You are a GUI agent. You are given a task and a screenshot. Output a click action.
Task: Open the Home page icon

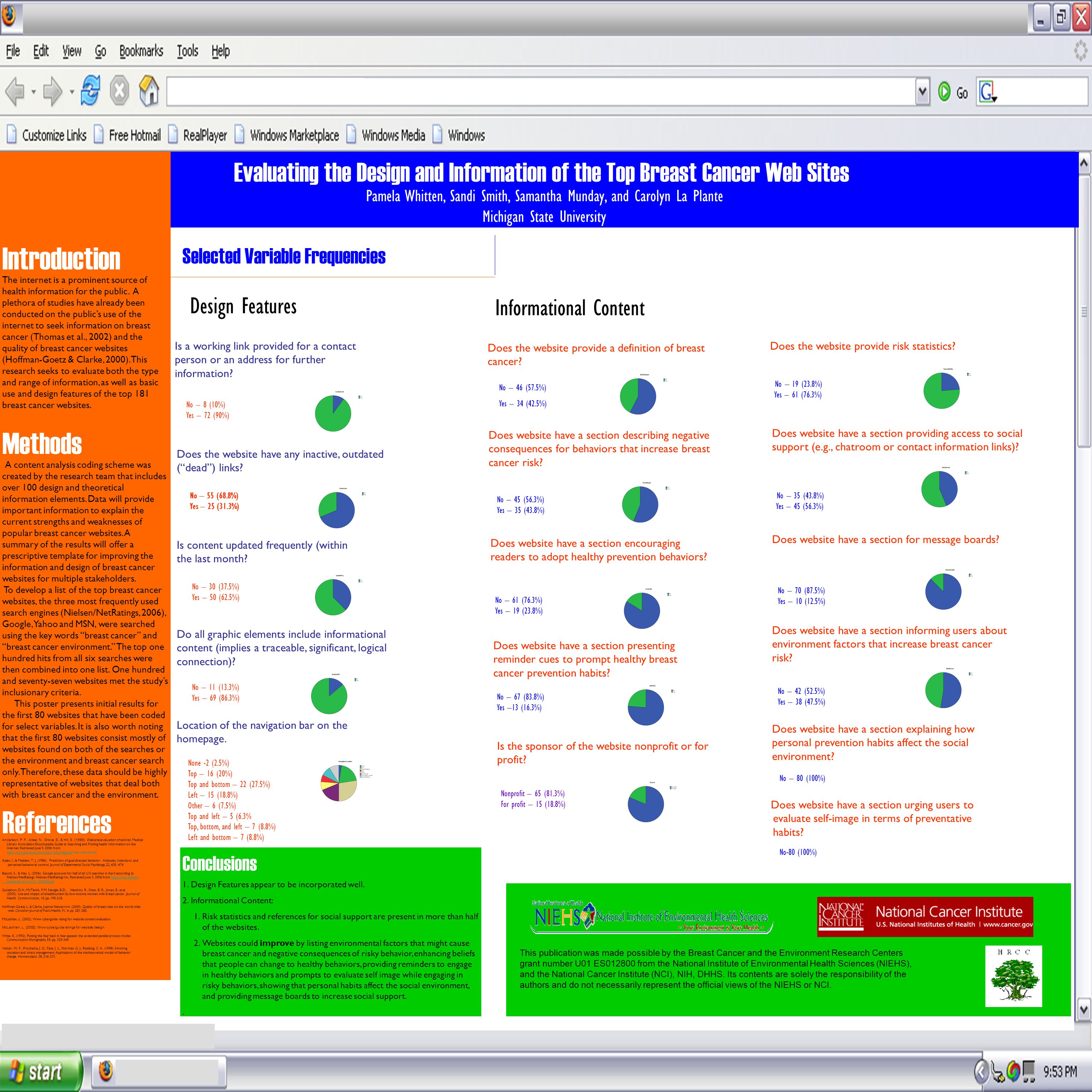tap(149, 90)
